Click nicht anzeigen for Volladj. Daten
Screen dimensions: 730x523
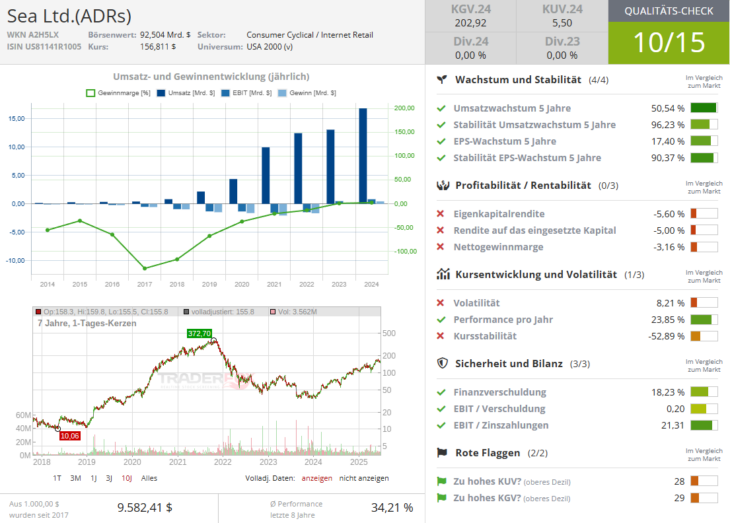(364, 478)
